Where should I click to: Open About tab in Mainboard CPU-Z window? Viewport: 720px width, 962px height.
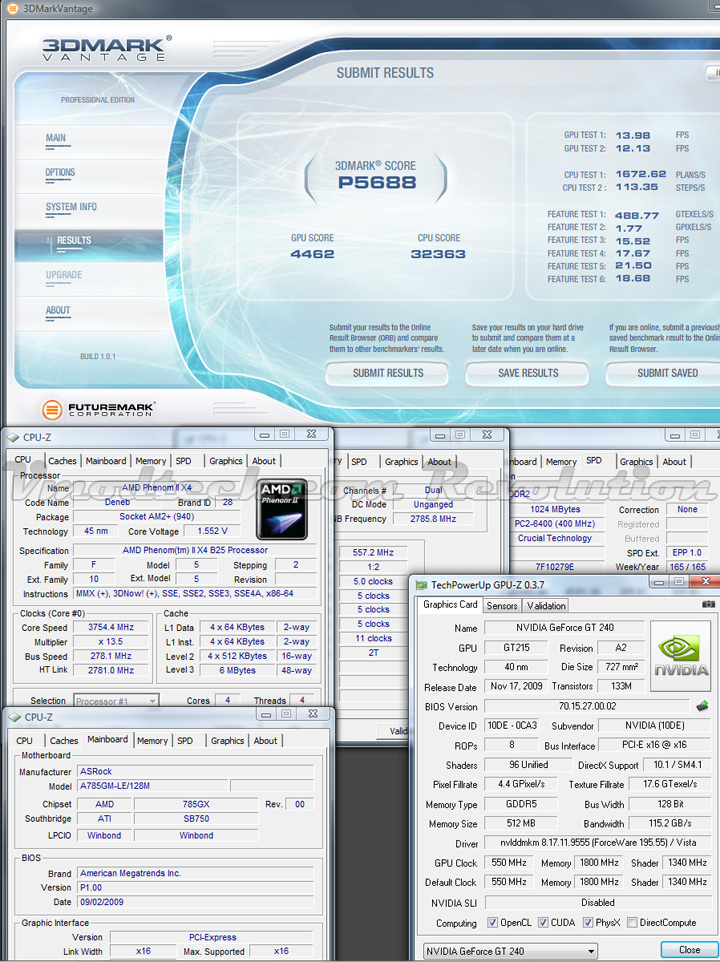click(x=266, y=741)
